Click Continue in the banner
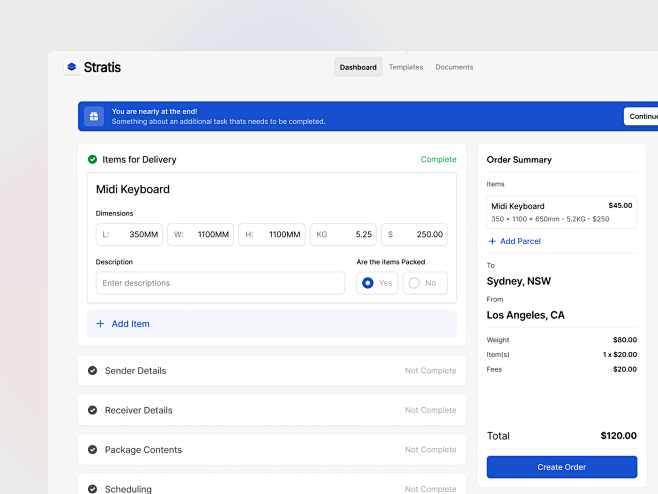Viewport: 658px width, 494px height. click(x=641, y=117)
